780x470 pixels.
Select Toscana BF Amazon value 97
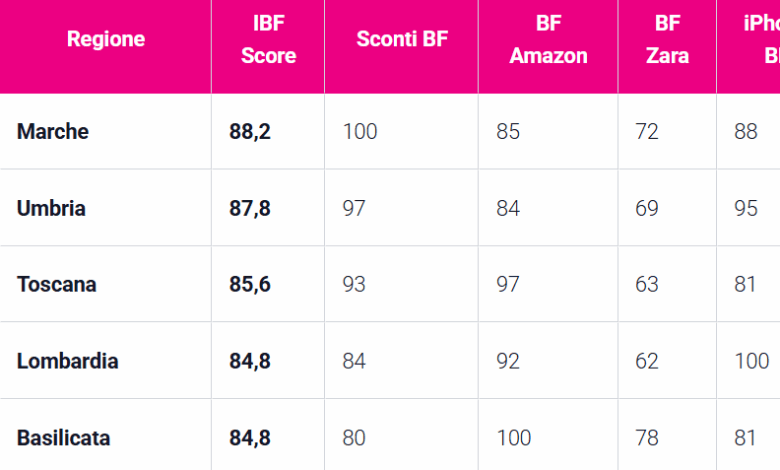[508, 284]
